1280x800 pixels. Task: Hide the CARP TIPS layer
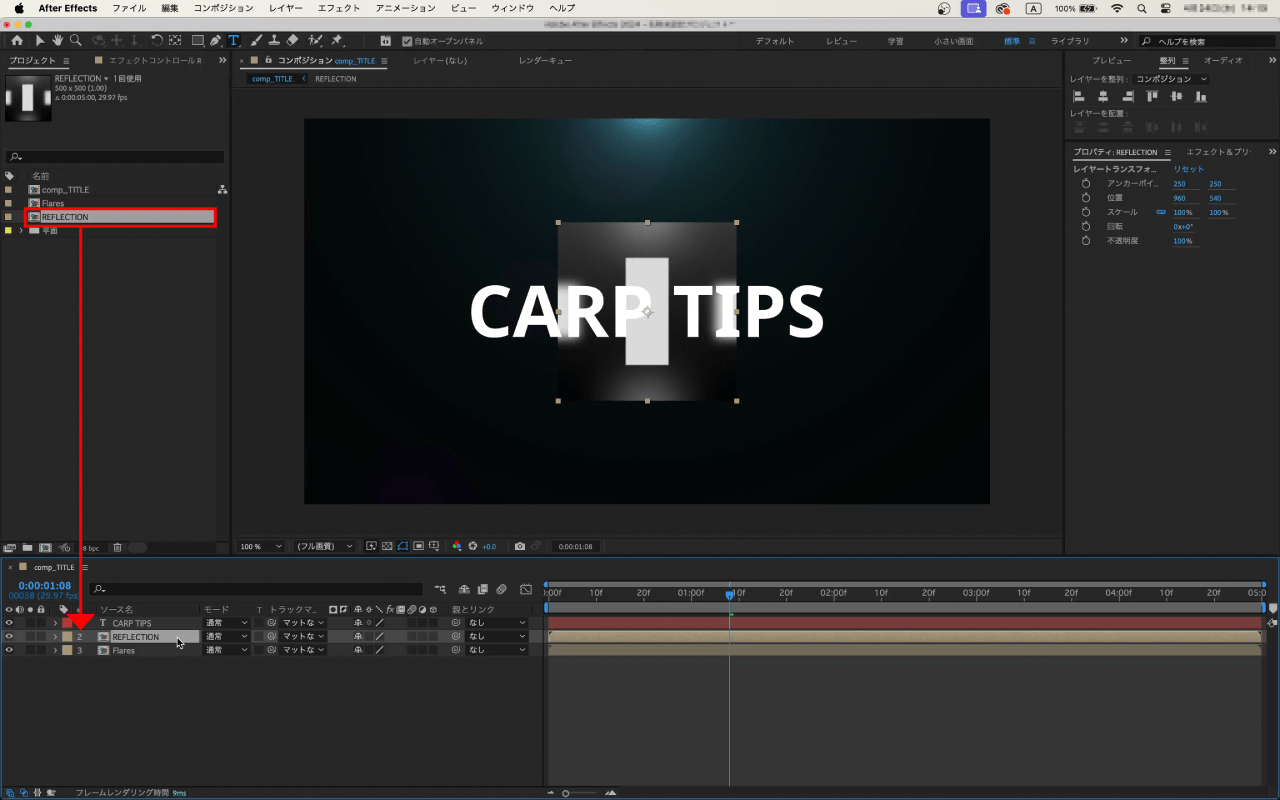[9, 623]
